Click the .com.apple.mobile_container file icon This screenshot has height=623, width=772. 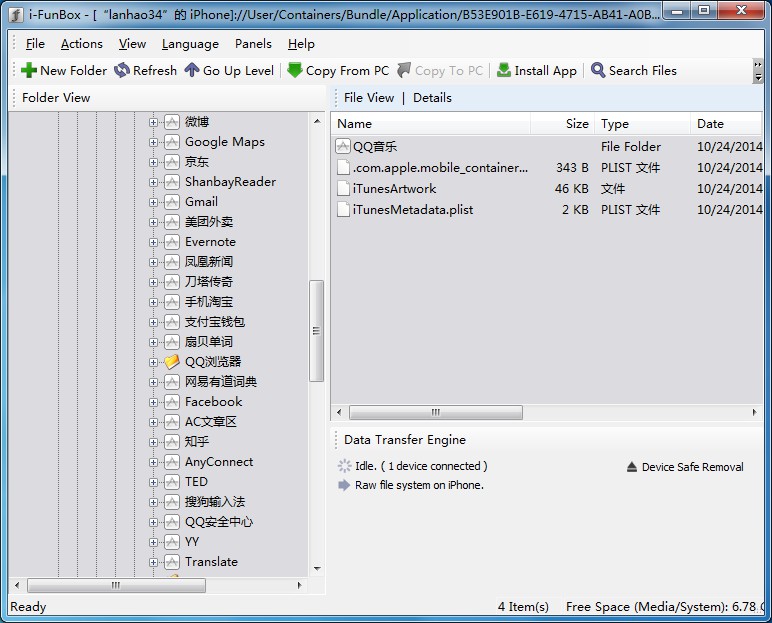tap(343, 167)
